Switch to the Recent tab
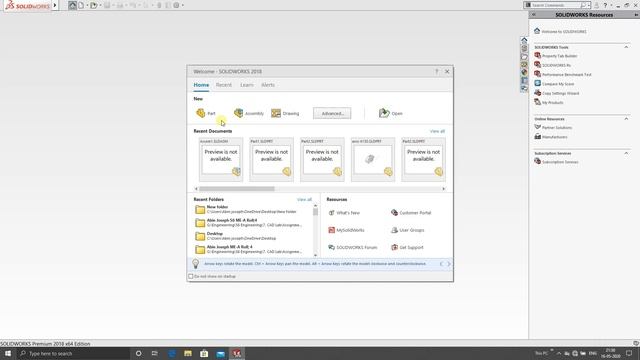640x360 pixels. click(x=224, y=85)
